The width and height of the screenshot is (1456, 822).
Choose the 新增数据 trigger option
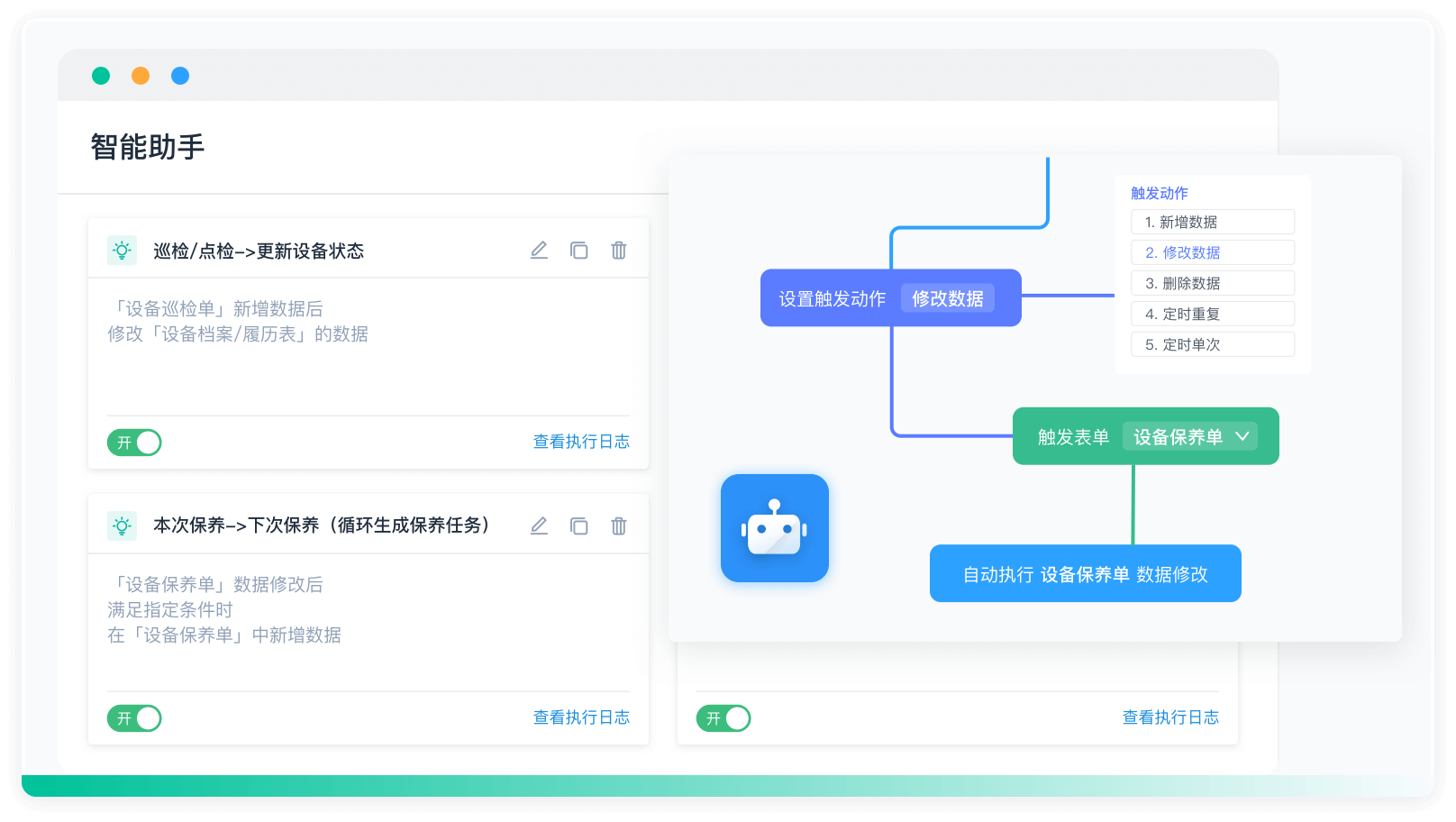pyautogui.click(x=1212, y=221)
